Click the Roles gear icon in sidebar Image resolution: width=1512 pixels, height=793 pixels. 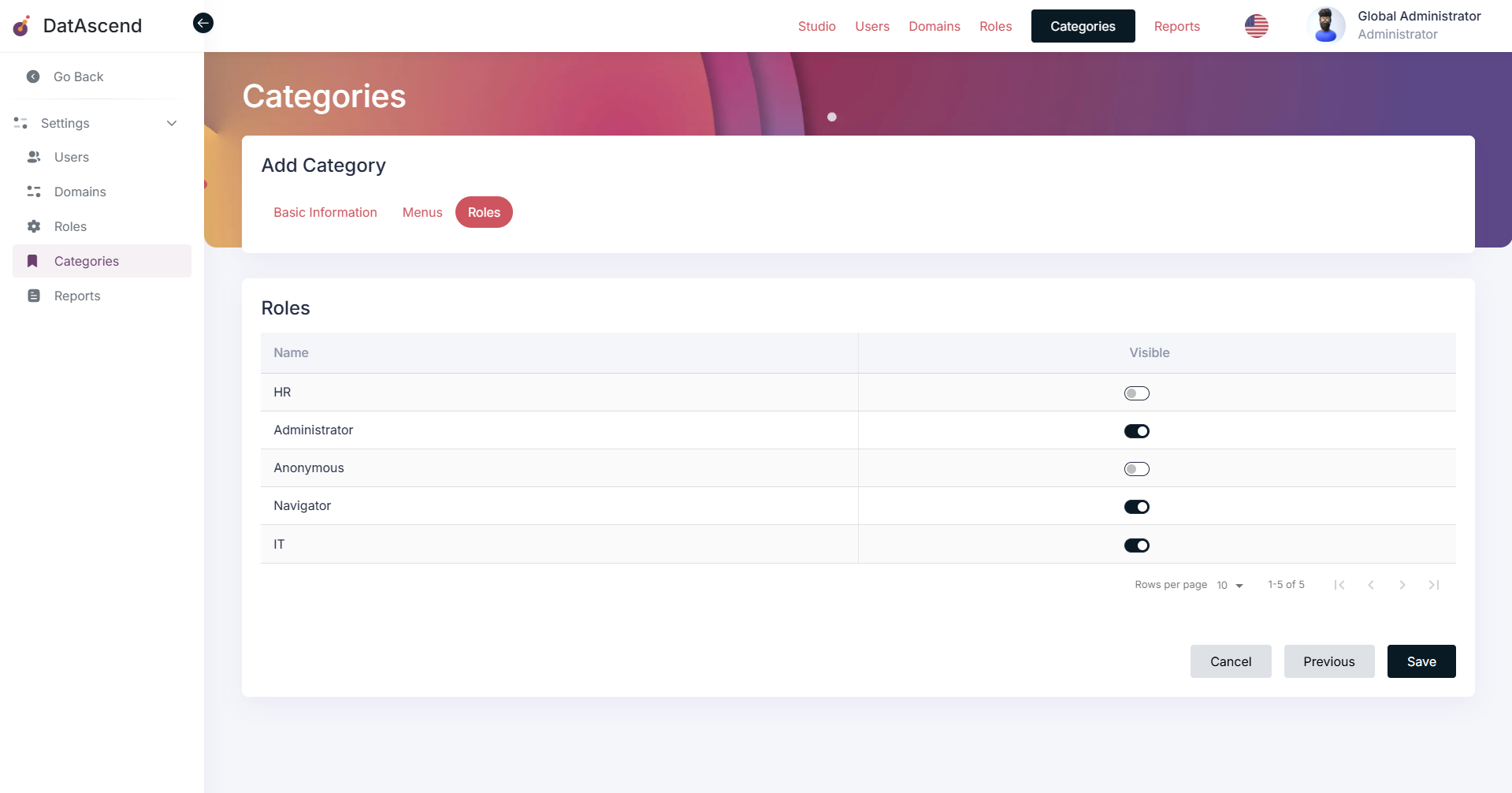pos(34,226)
